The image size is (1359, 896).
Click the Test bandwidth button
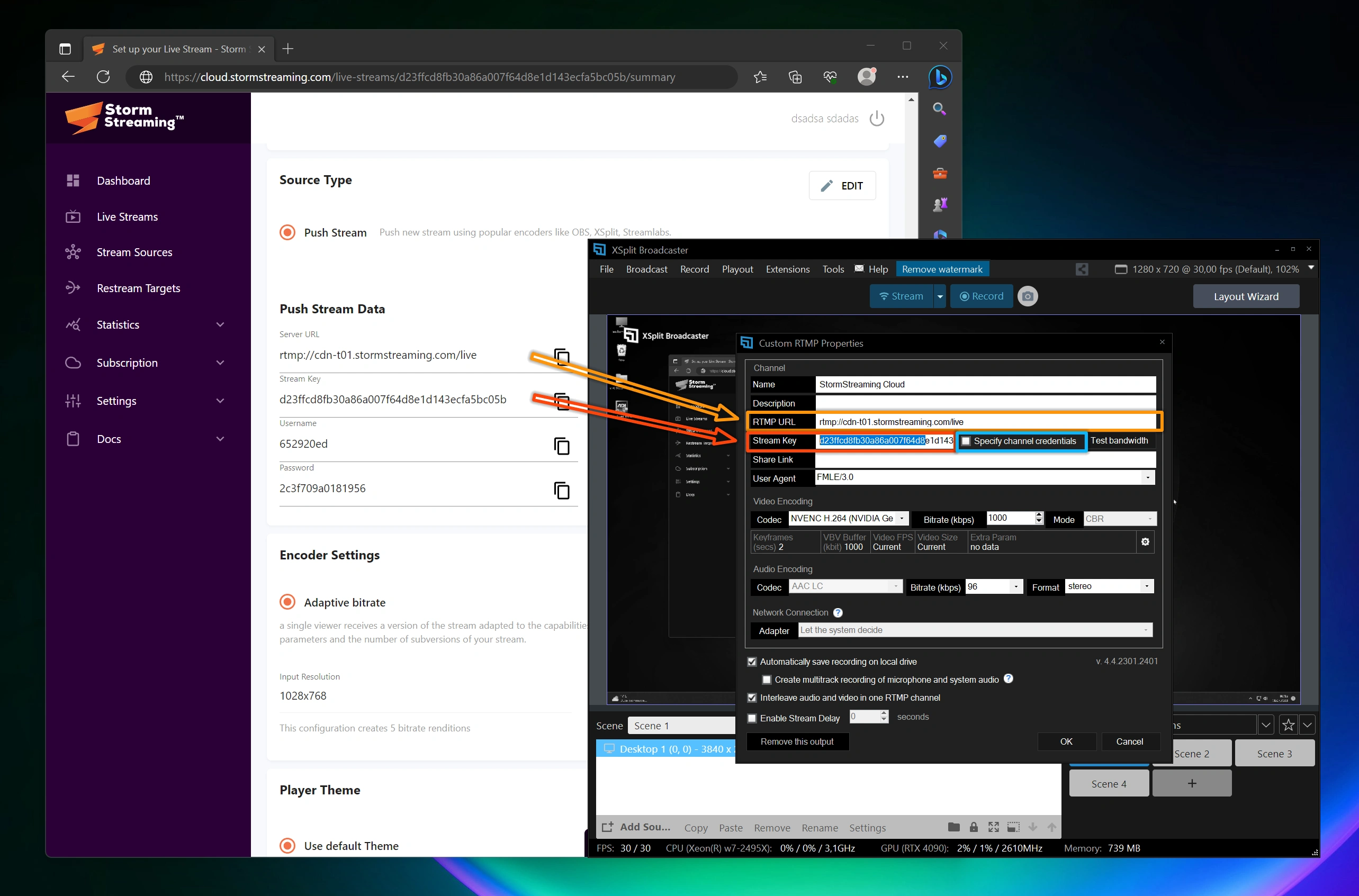click(x=1120, y=440)
